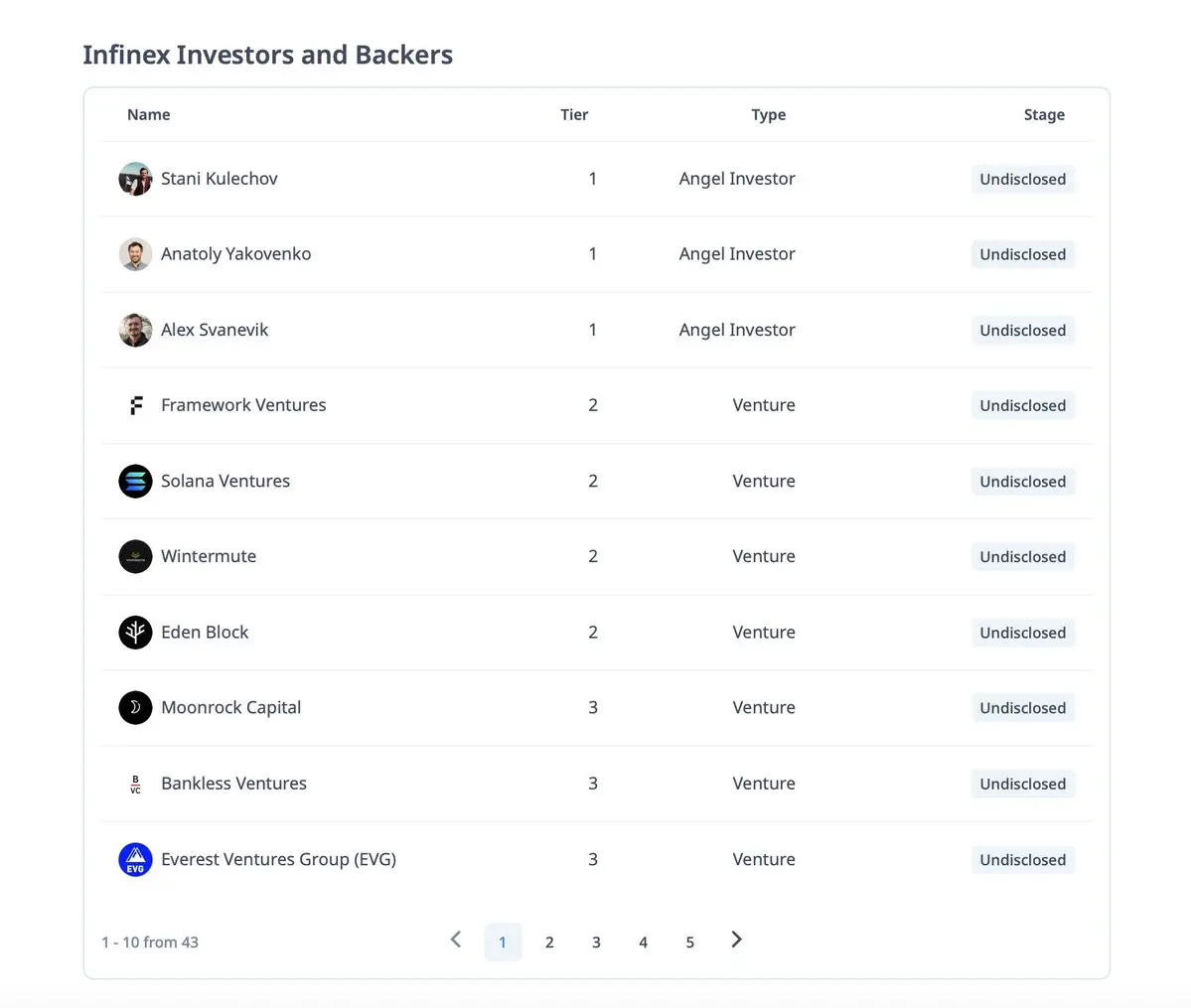Click Venture type in Eden Block row
Screen dimensions: 1191x1008
pyautogui.click(x=763, y=632)
